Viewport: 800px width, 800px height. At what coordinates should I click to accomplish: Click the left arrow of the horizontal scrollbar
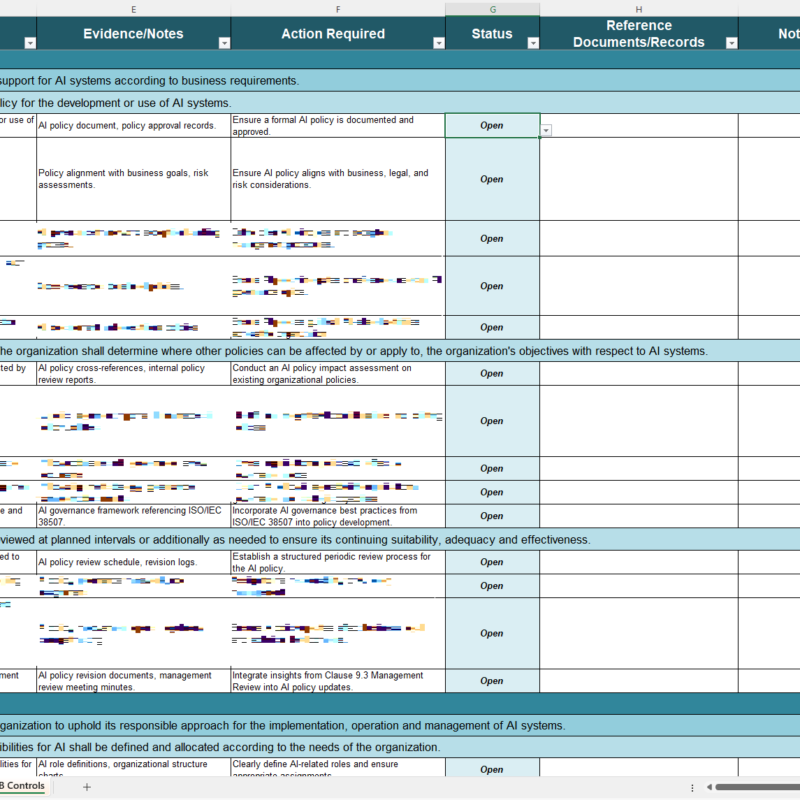[x=712, y=787]
